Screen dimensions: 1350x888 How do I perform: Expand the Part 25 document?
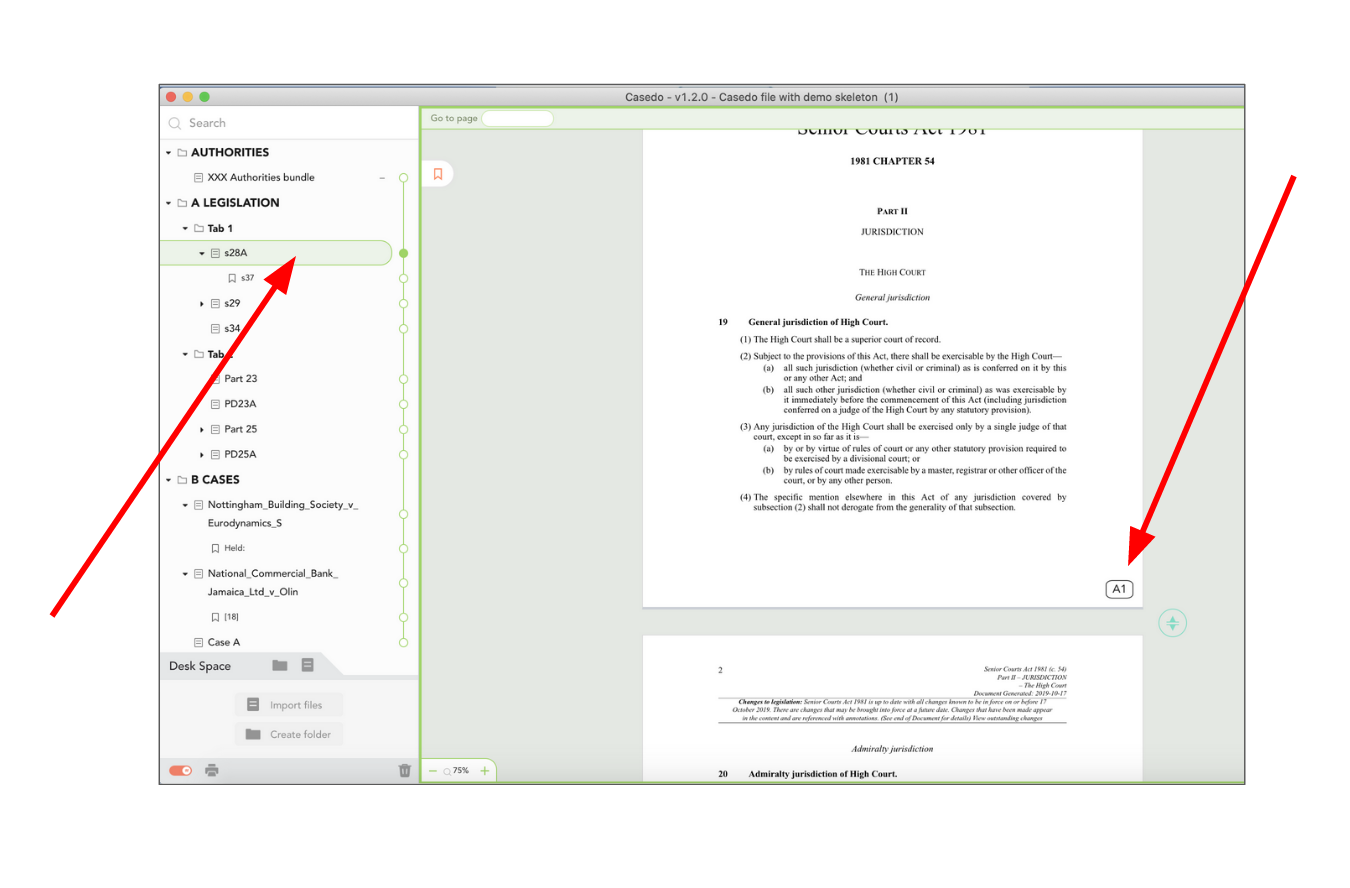tap(202, 429)
